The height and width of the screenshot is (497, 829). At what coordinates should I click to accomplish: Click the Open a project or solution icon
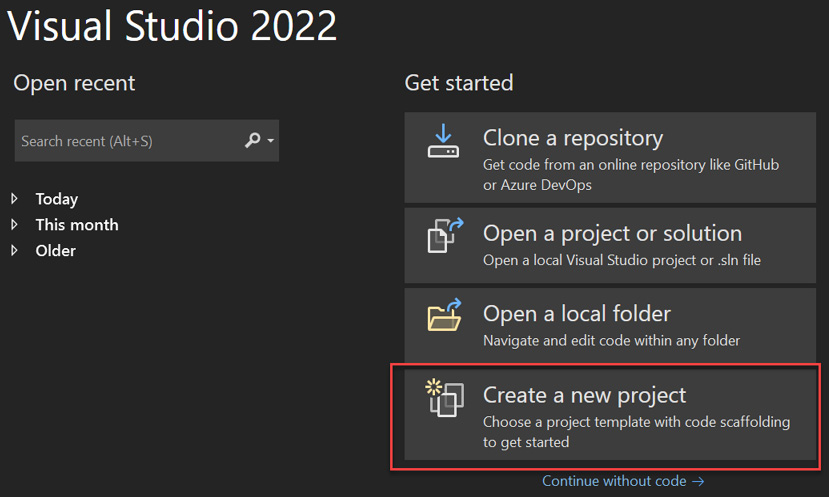(445, 235)
